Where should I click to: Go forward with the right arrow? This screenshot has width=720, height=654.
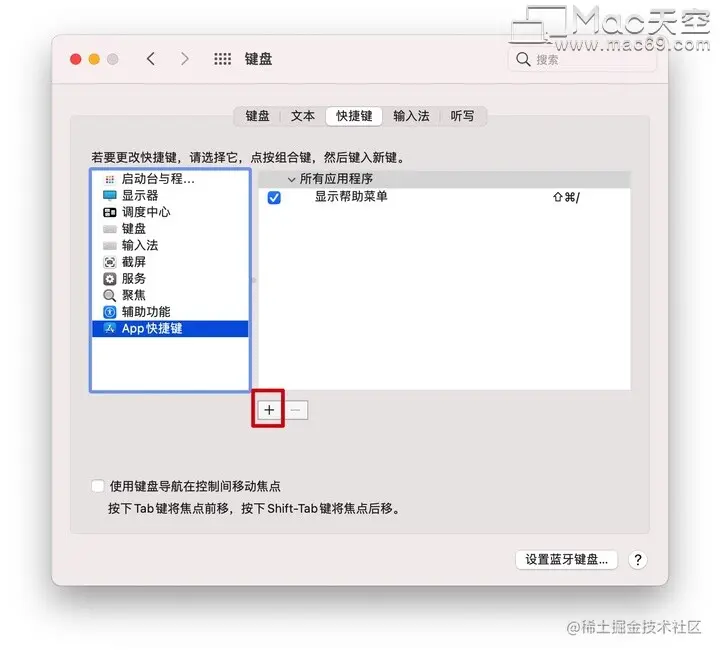[x=185, y=59]
